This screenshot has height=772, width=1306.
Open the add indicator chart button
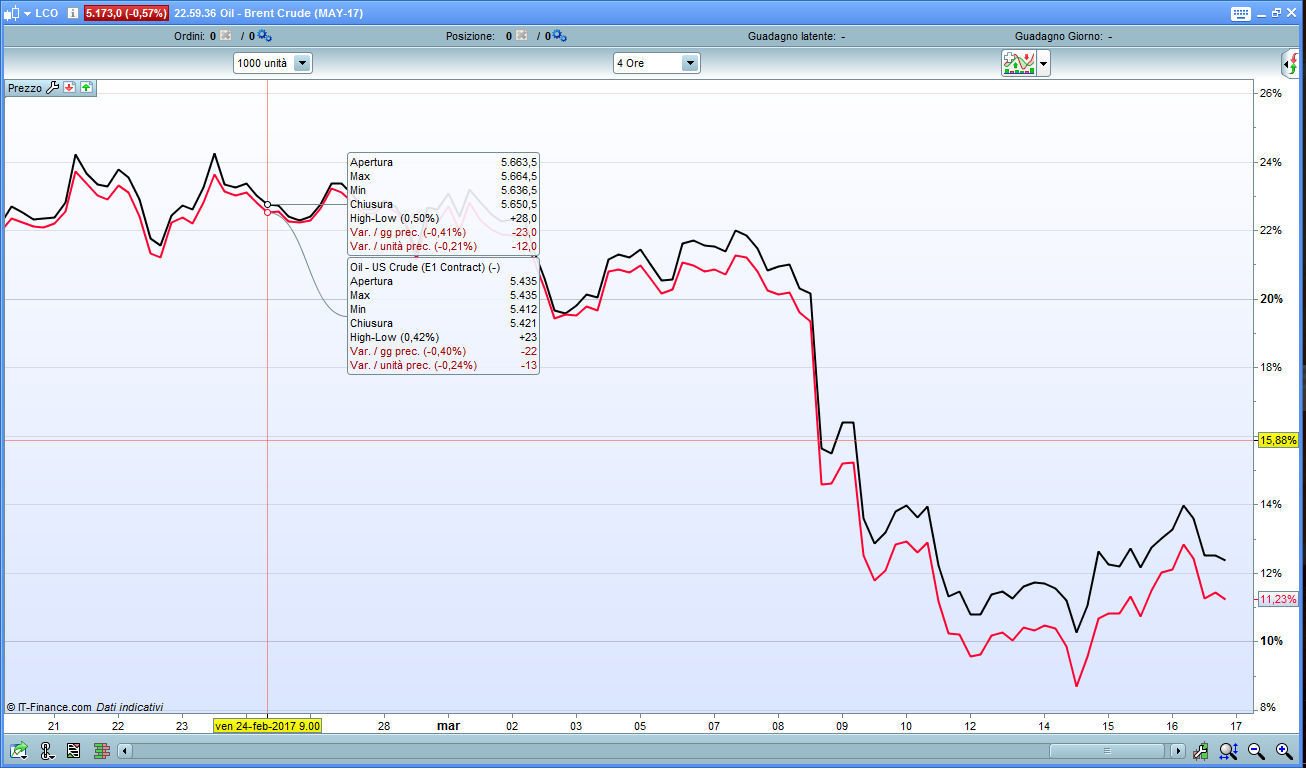[x=1019, y=63]
